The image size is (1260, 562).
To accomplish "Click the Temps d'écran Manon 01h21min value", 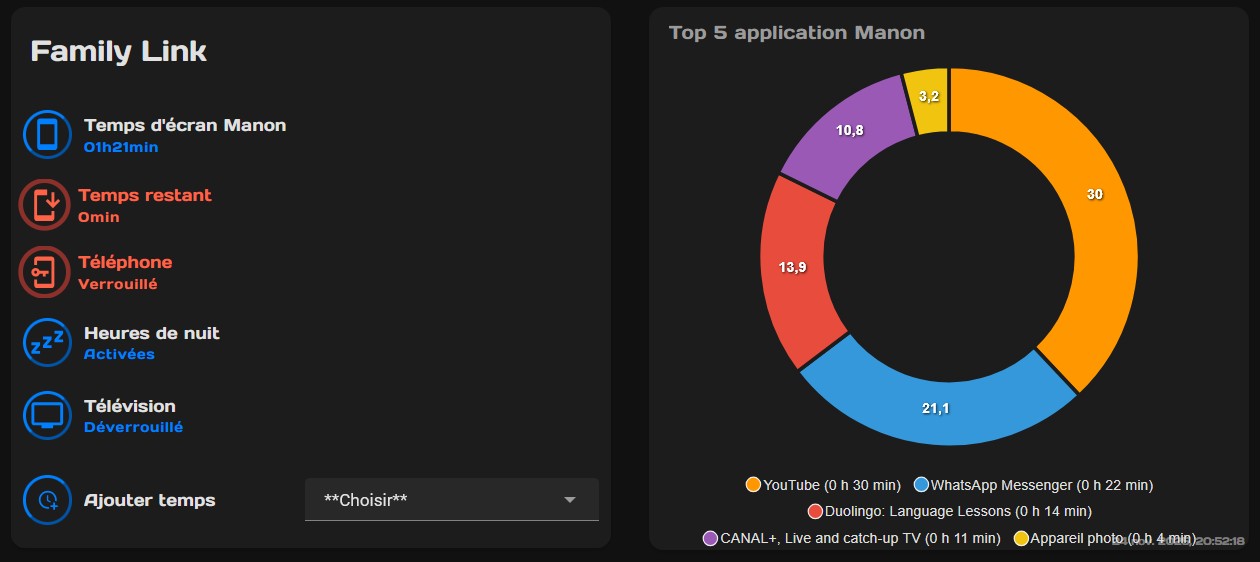I will click(120, 147).
